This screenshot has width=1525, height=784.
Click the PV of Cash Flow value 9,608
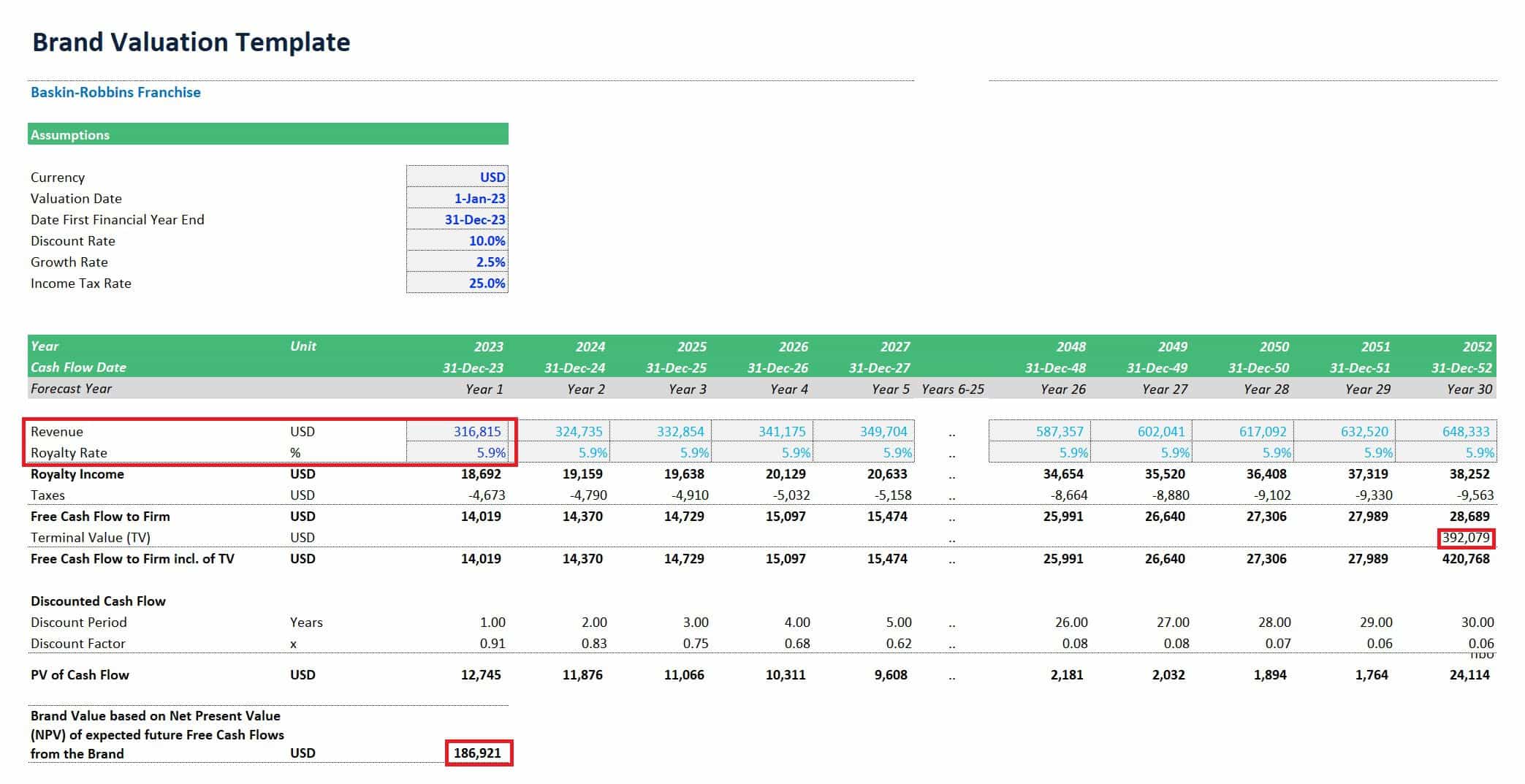891,674
